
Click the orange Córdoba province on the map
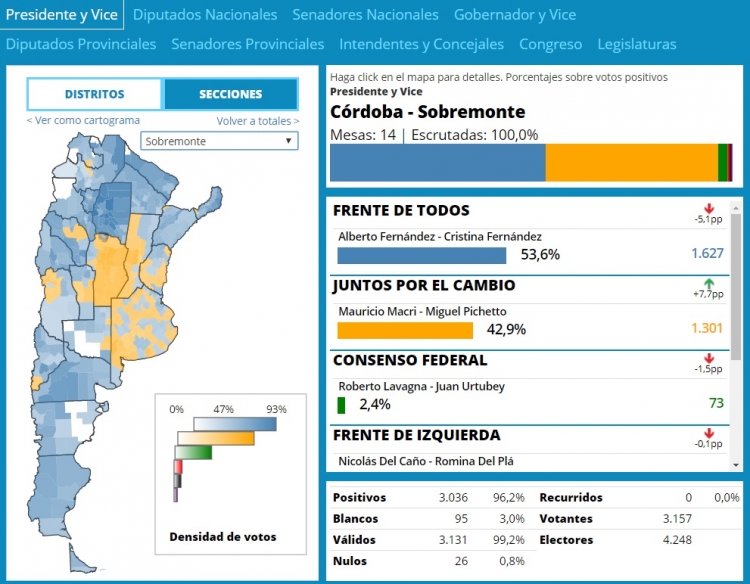pos(110,270)
